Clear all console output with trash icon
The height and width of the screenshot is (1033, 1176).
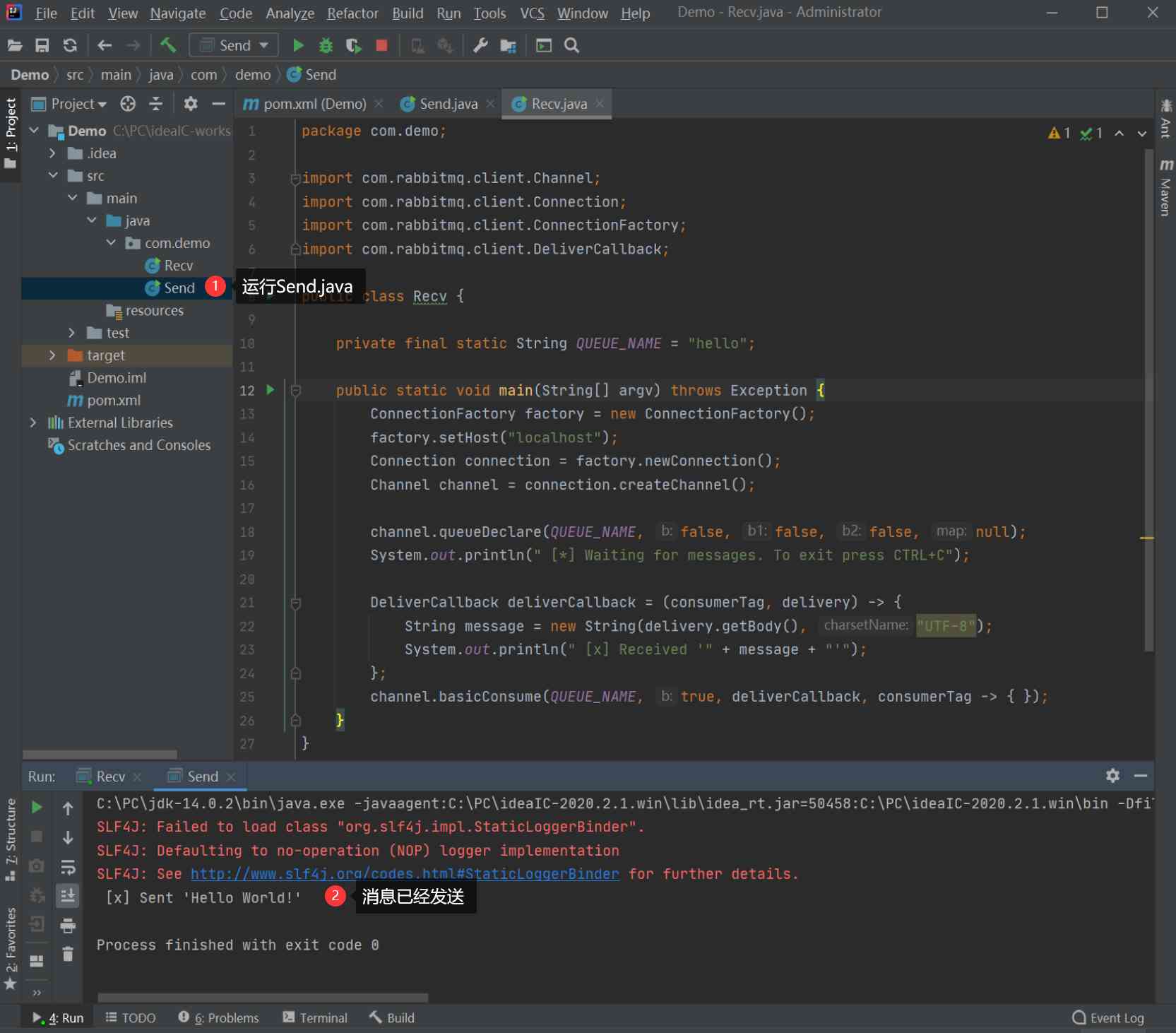coord(68,955)
